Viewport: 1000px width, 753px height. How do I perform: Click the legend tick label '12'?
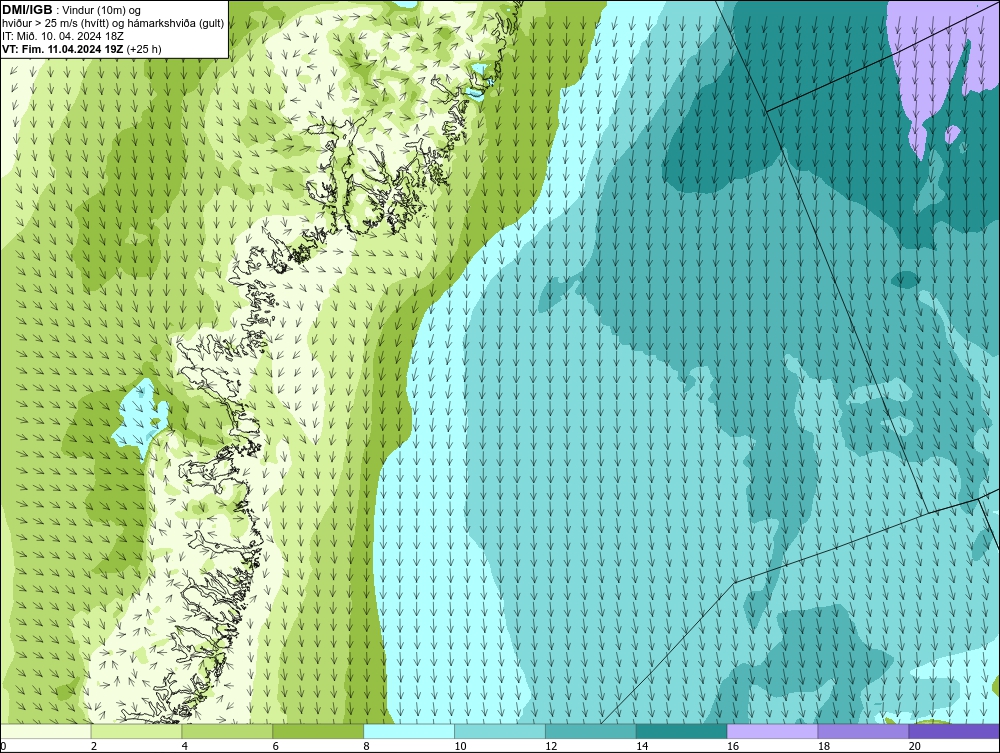[x=551, y=746]
